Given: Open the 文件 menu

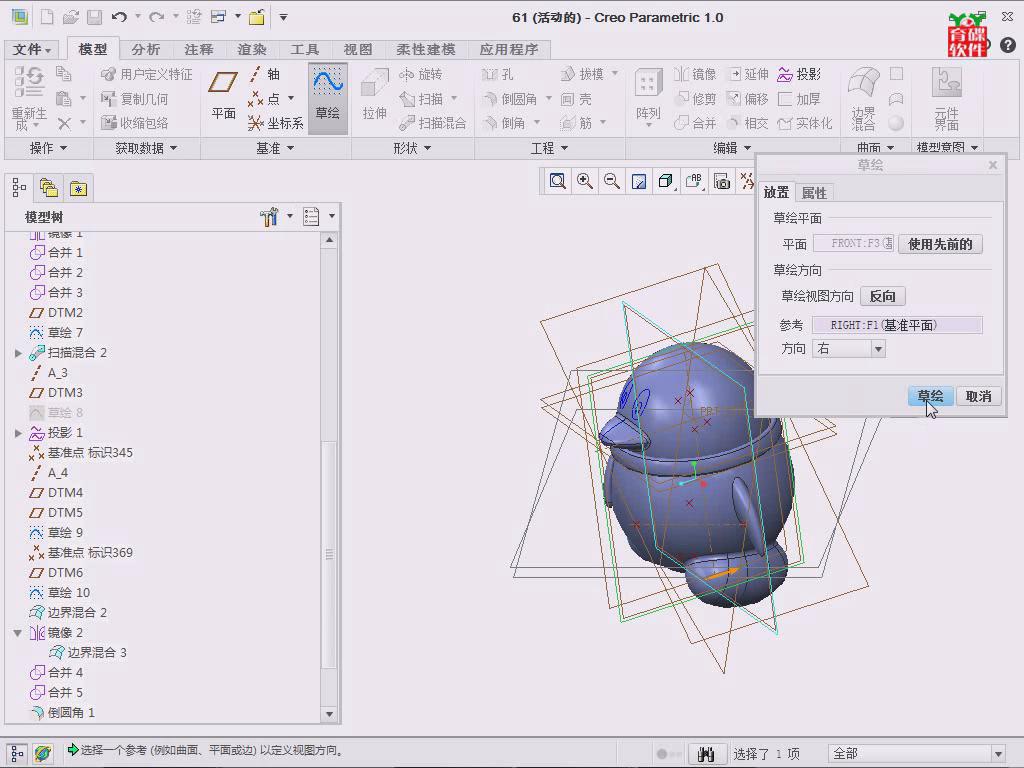Looking at the screenshot, I should click(x=31, y=49).
